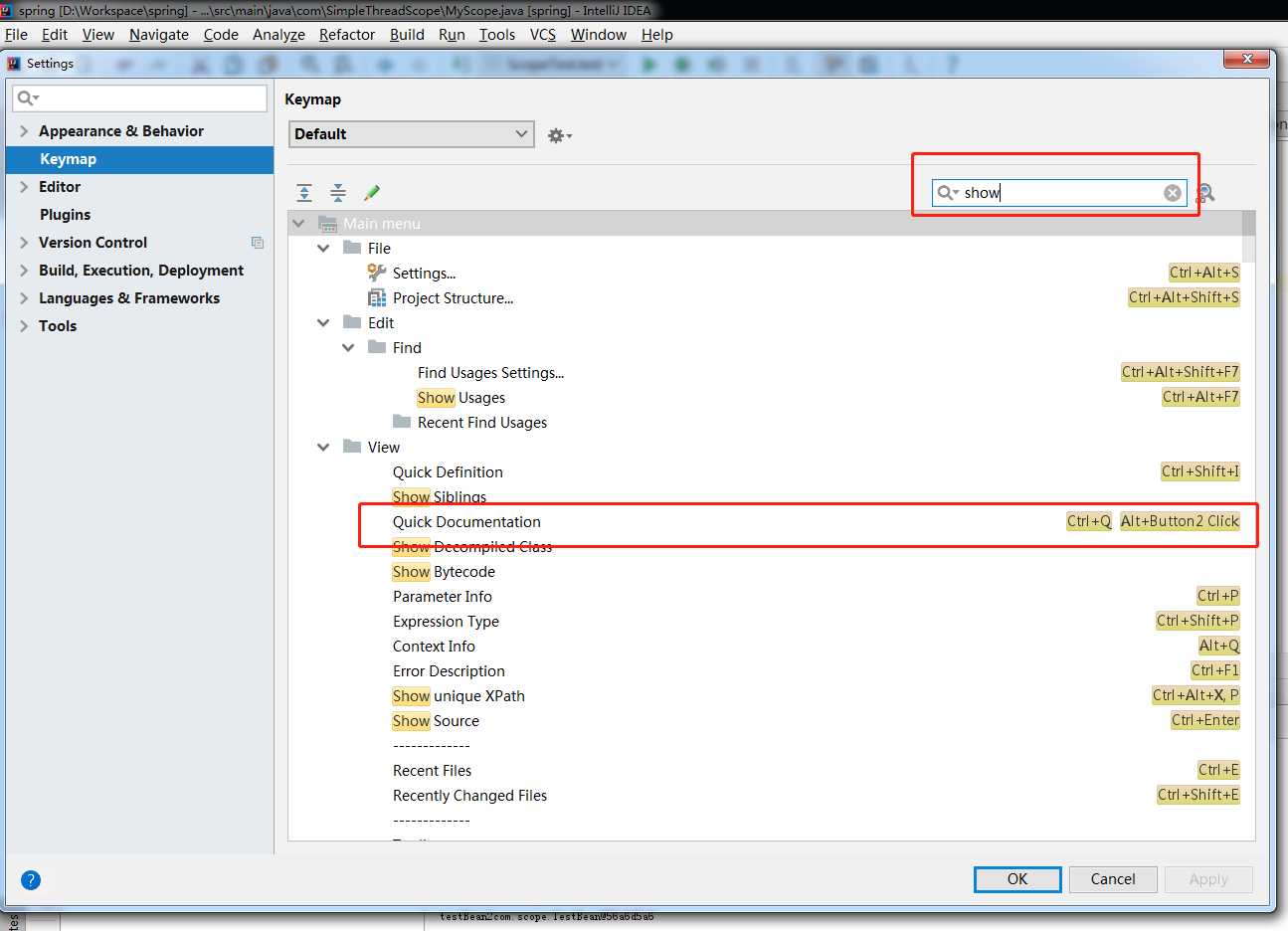Collapse the Find subgroup chevron
This screenshot has width=1288, height=931.
click(348, 347)
